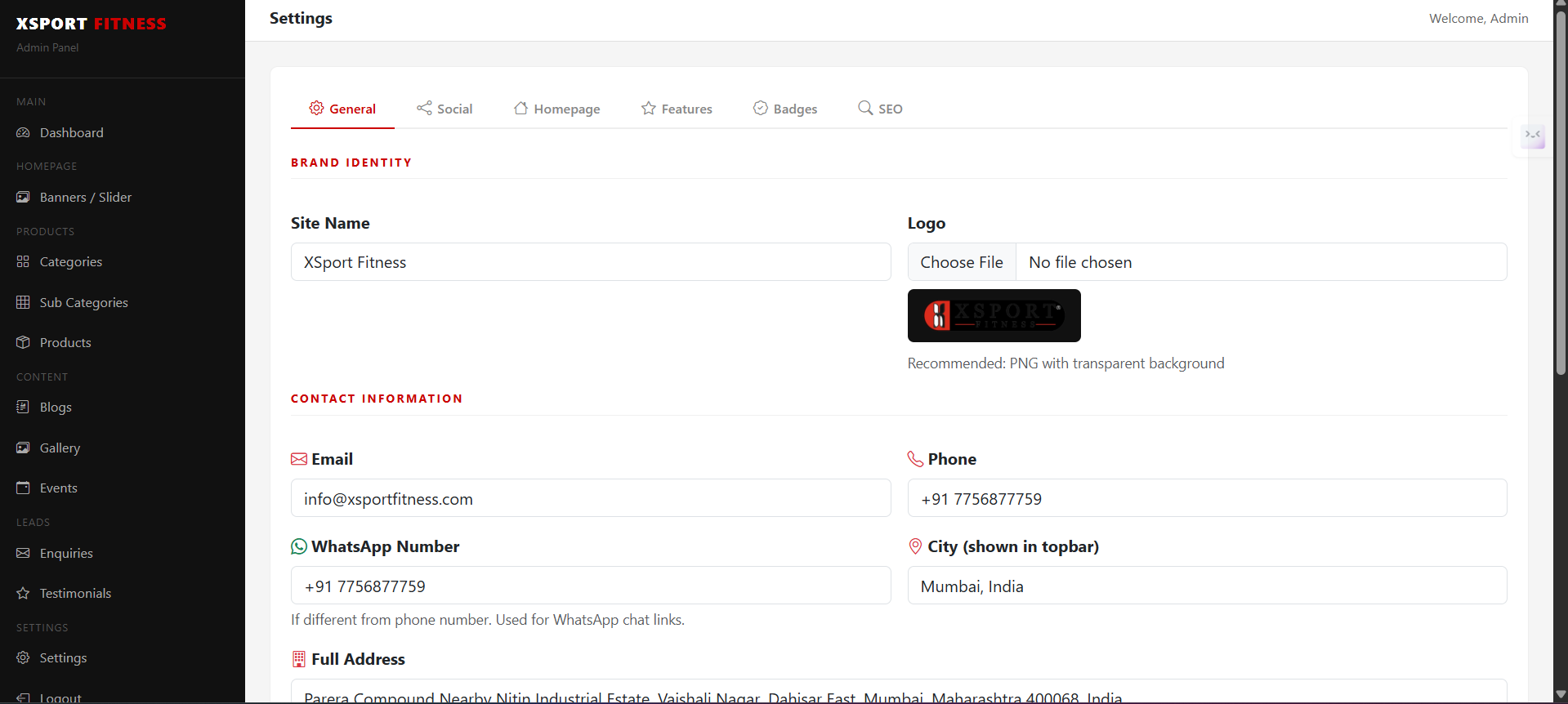Click the Gallery picture icon
1568x704 pixels.
pyautogui.click(x=23, y=448)
